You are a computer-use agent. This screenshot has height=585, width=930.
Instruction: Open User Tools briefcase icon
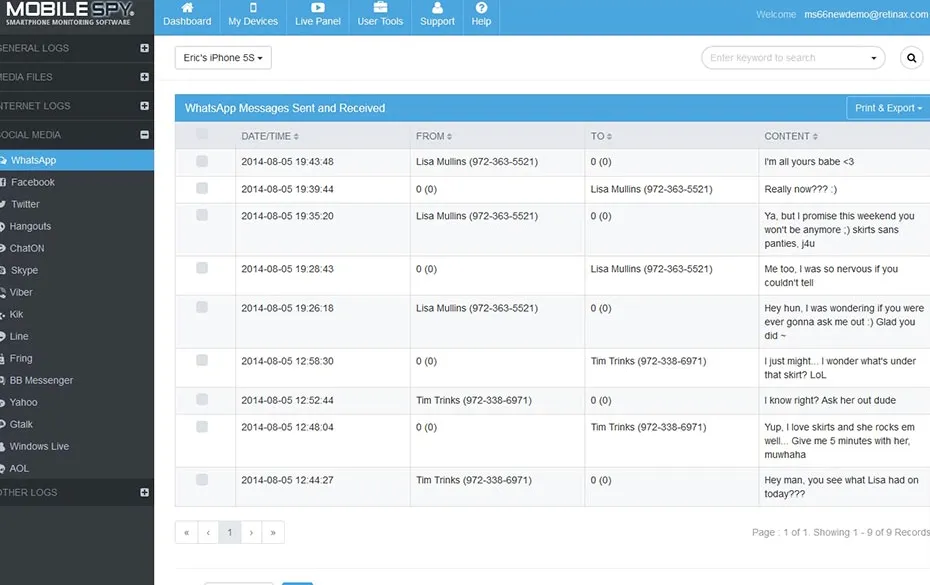pyautogui.click(x=380, y=8)
